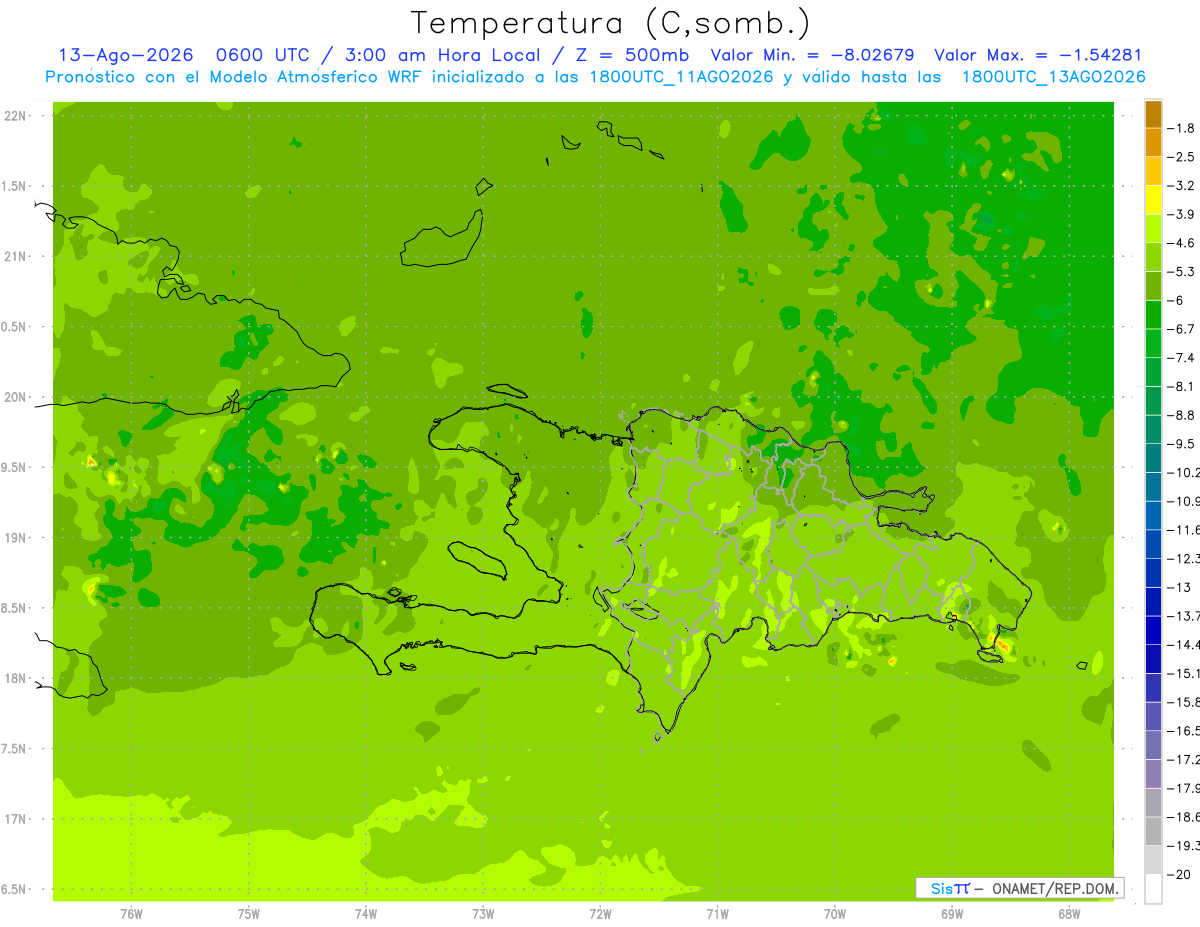Select the date '13-Ago-2026' in the header

[x=125, y=55]
